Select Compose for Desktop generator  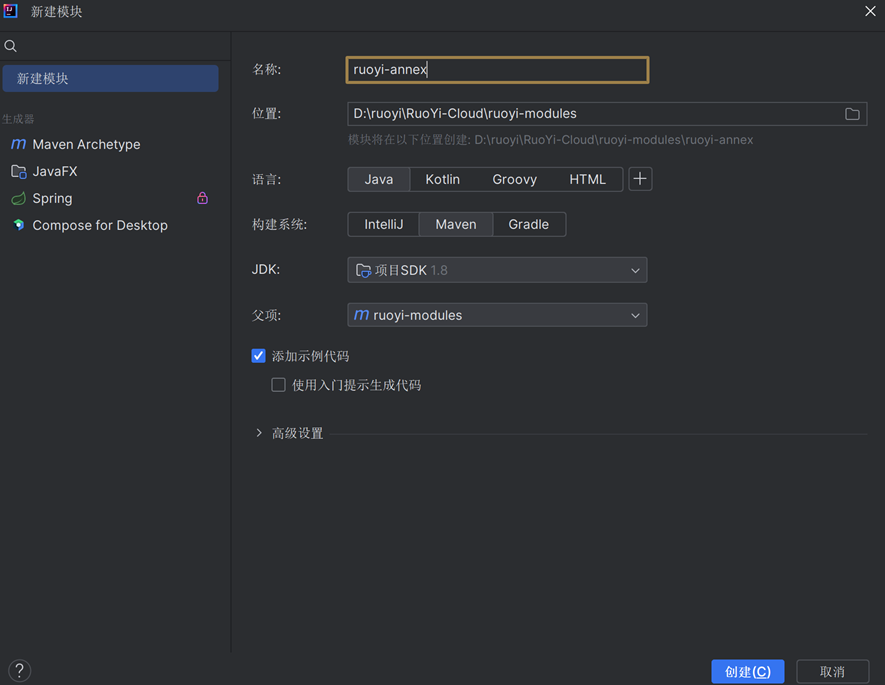point(99,225)
